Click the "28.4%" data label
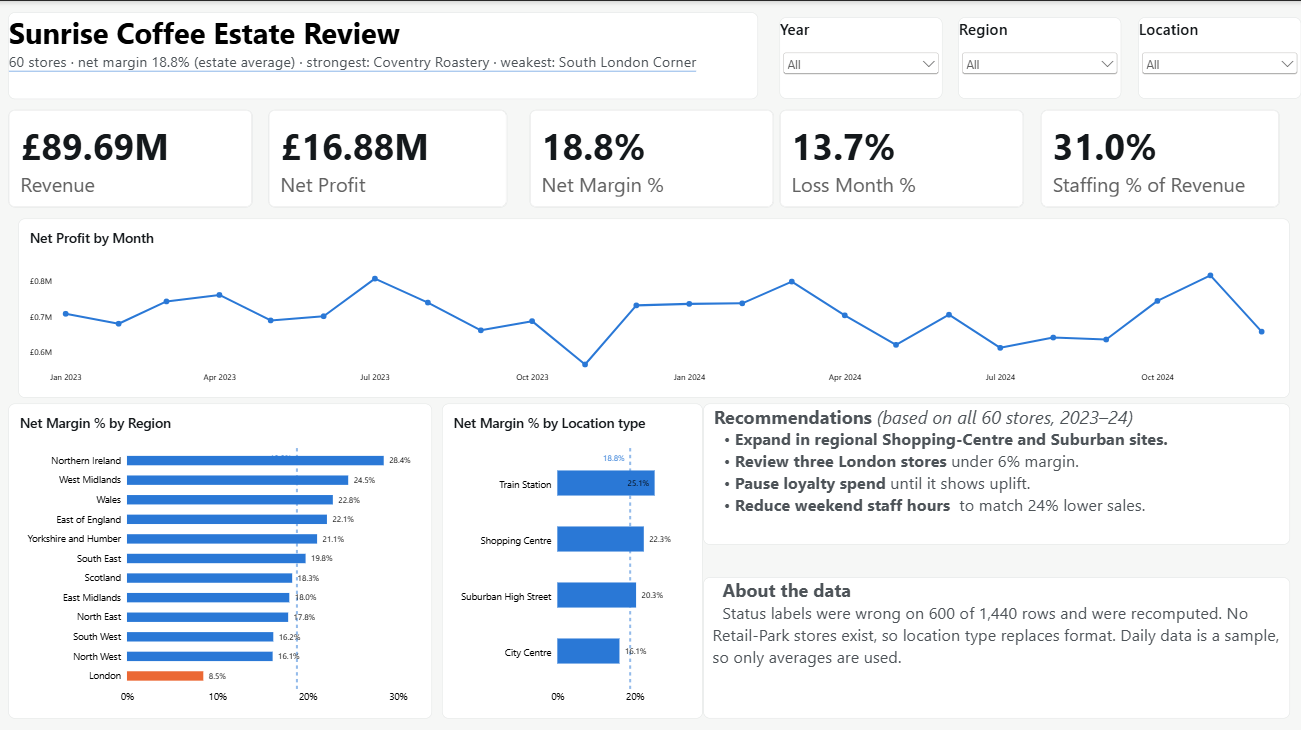 click(x=400, y=461)
